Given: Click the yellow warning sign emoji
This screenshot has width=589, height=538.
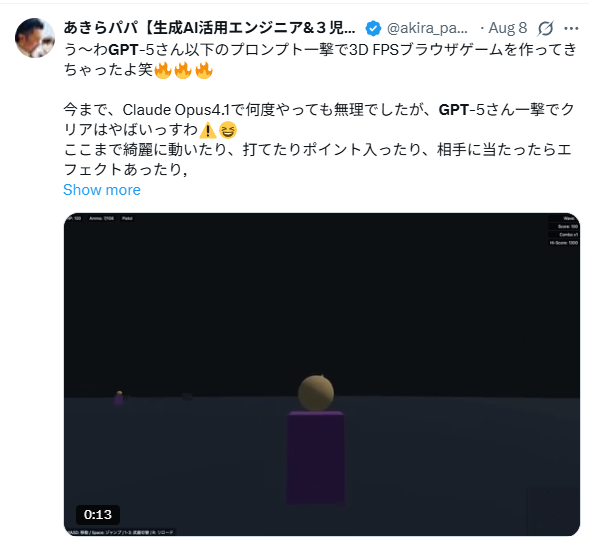Looking at the screenshot, I should (x=207, y=130).
